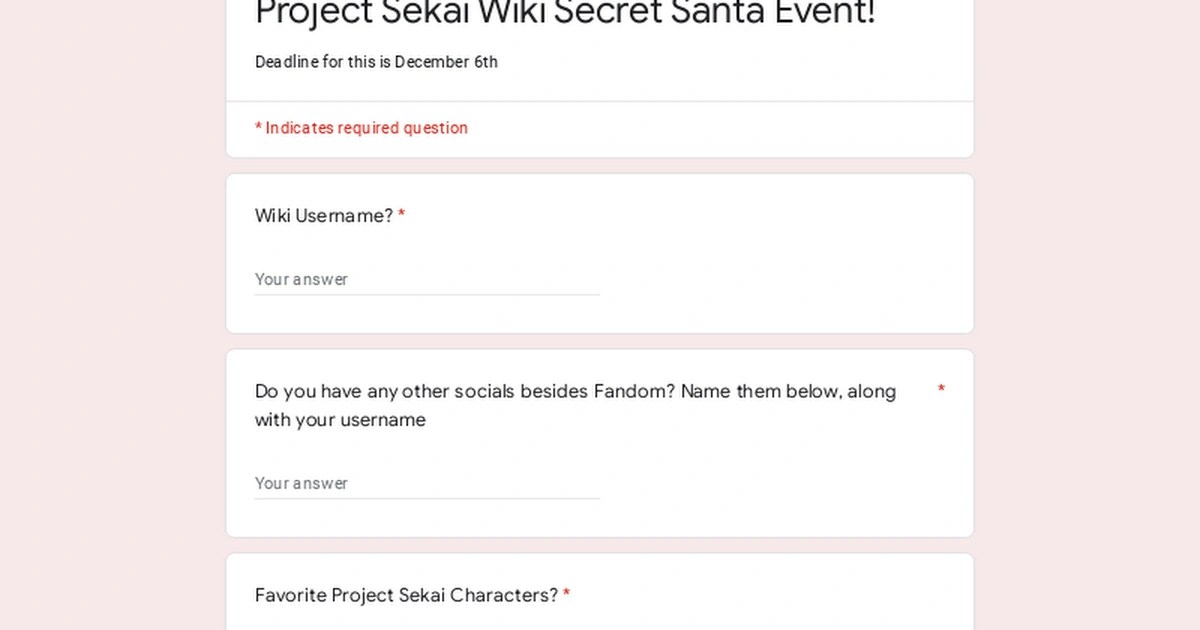Click the "with your username" line
The height and width of the screenshot is (630, 1200).
[340, 420]
